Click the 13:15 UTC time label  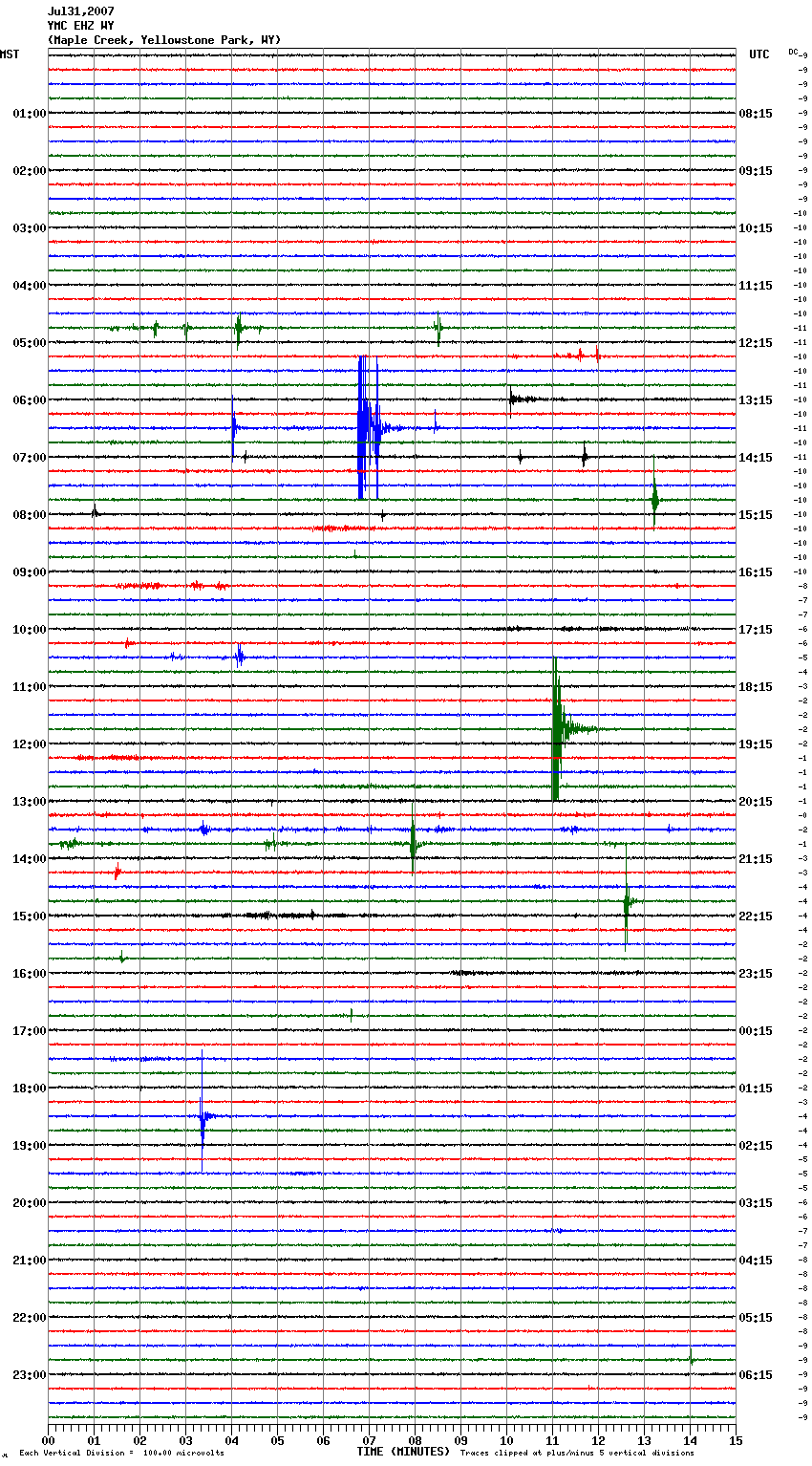point(756,400)
